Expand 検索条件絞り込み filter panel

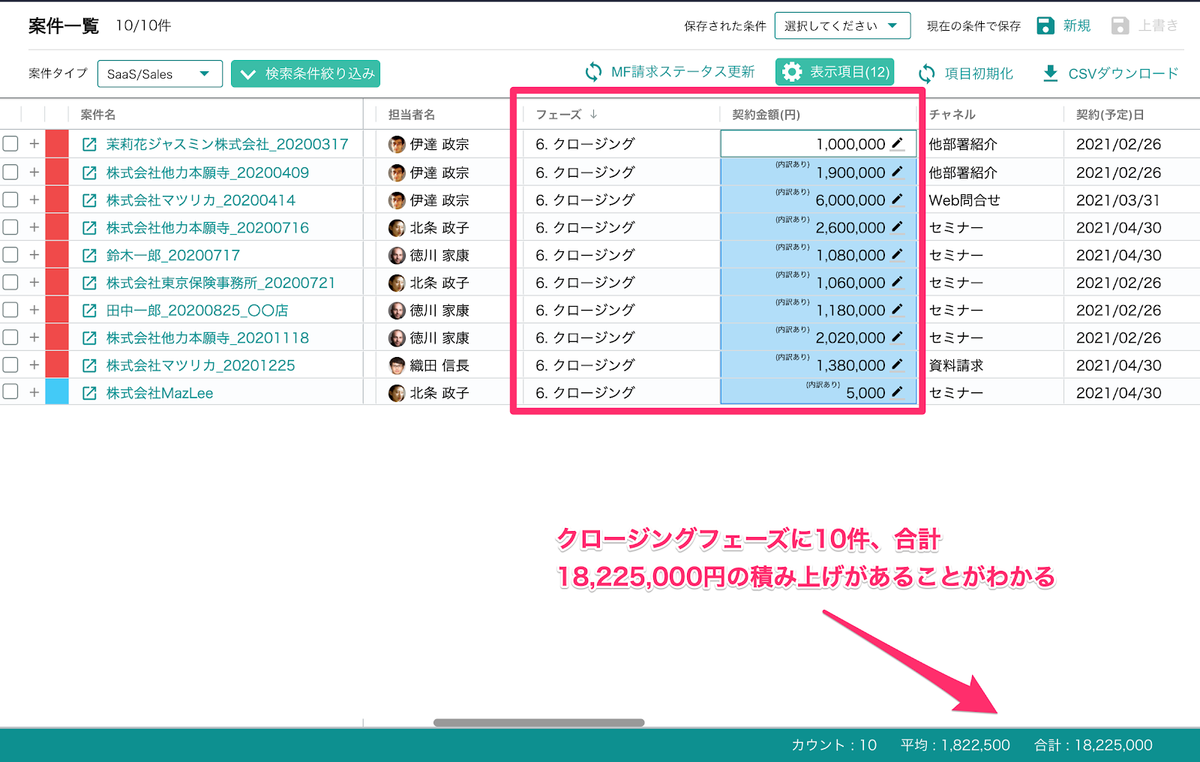click(x=306, y=74)
